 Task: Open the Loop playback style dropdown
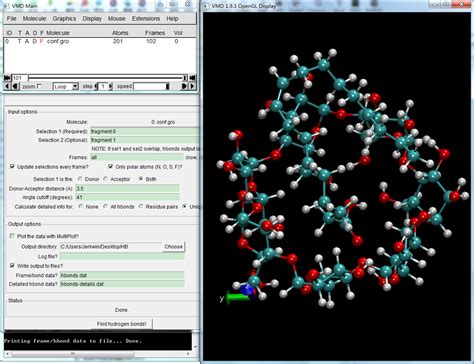tap(66, 86)
